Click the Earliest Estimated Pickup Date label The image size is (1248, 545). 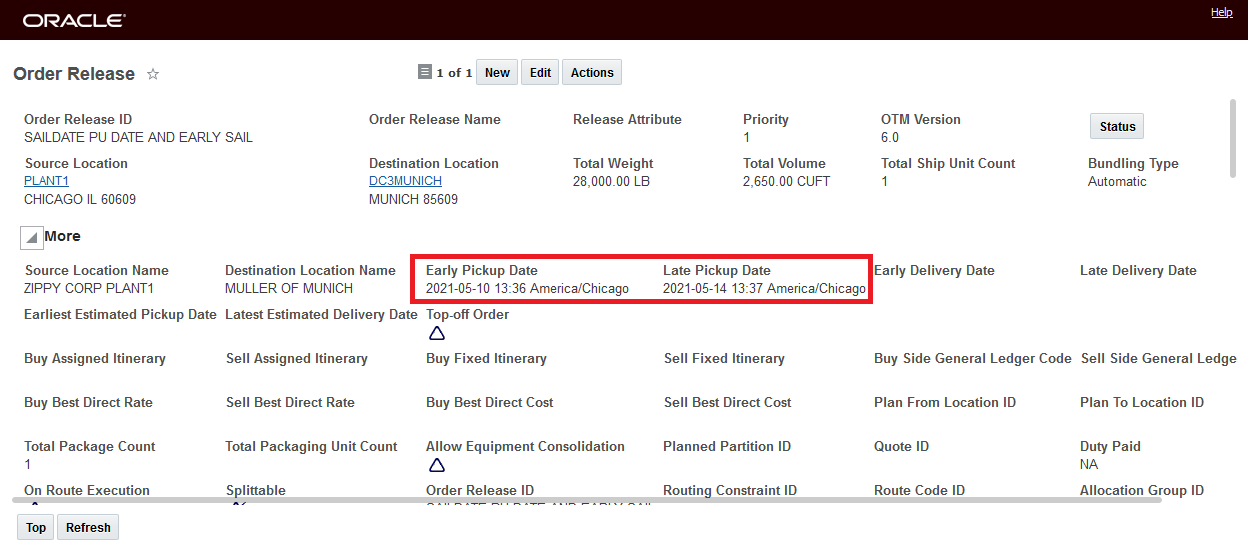[x=120, y=314]
